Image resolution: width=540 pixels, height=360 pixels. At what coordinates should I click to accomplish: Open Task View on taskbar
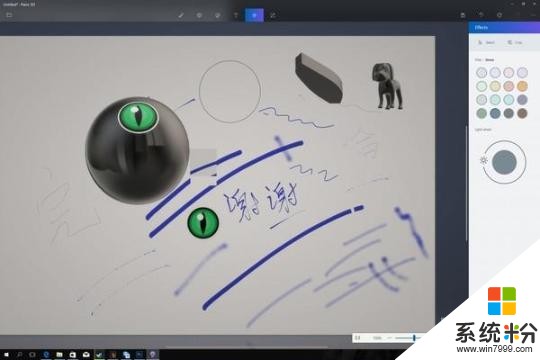click(x=32, y=354)
